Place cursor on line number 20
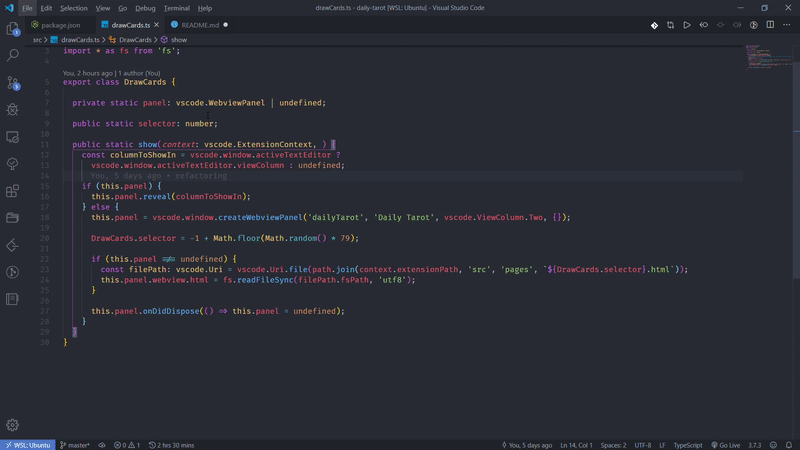The height and width of the screenshot is (450, 800). click(x=45, y=238)
